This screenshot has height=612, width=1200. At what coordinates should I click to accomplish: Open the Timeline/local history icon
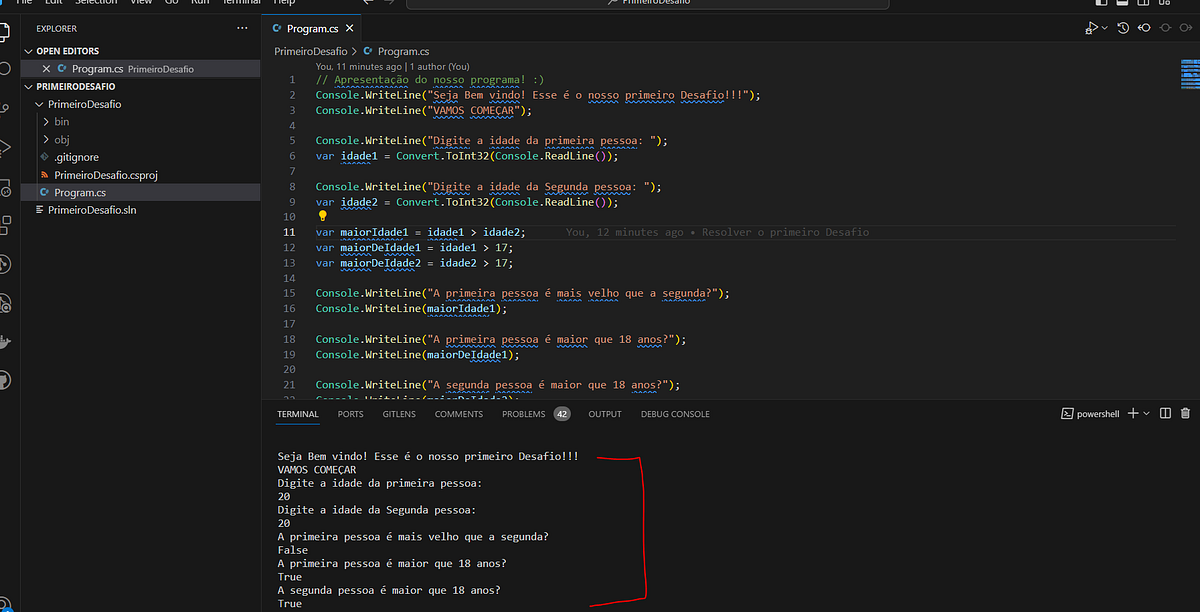coord(1122,28)
